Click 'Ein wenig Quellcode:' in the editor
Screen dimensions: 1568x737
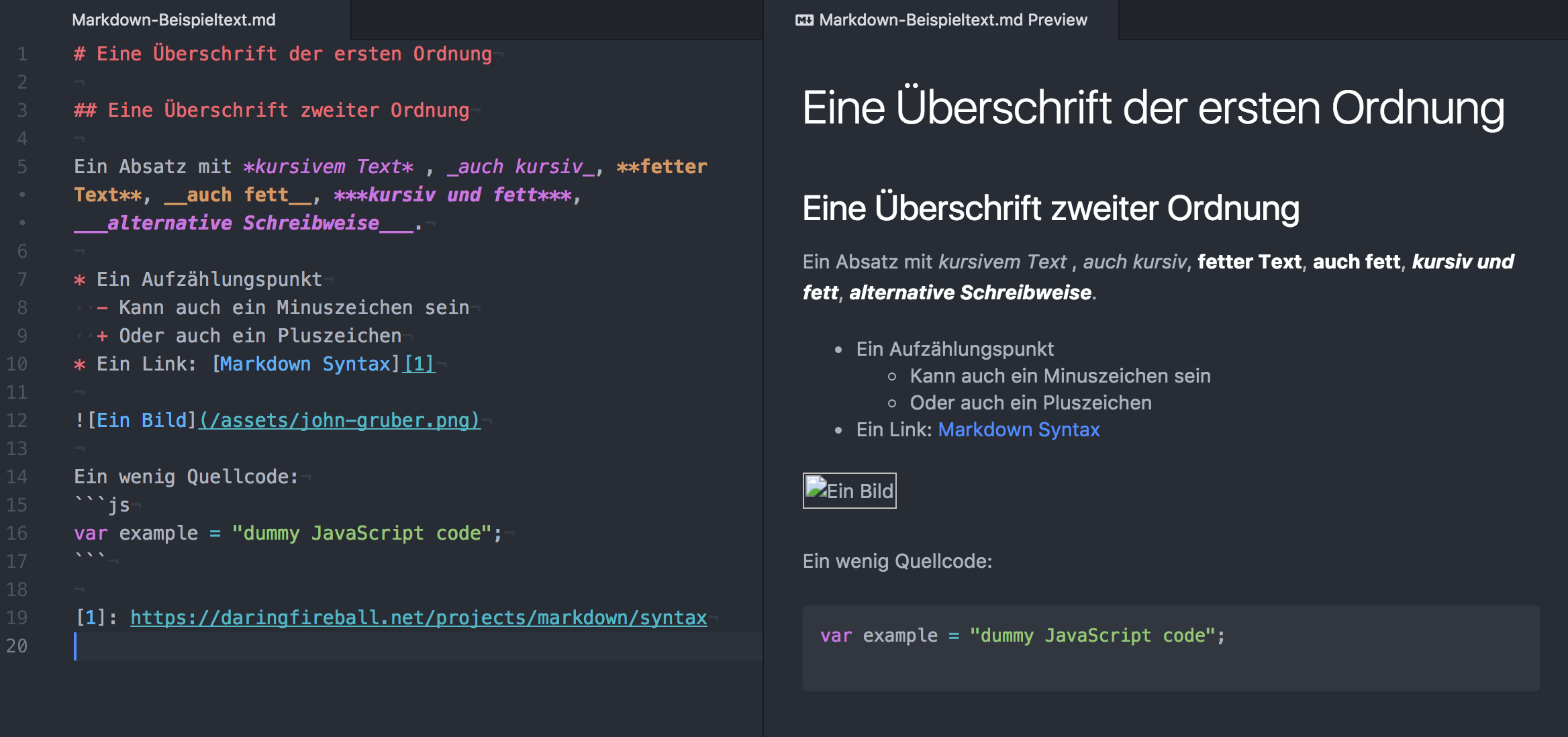186,477
